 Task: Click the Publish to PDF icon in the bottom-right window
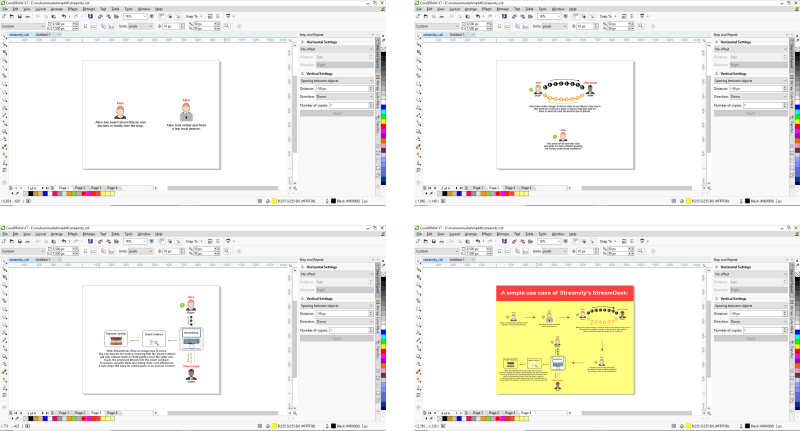531,241
